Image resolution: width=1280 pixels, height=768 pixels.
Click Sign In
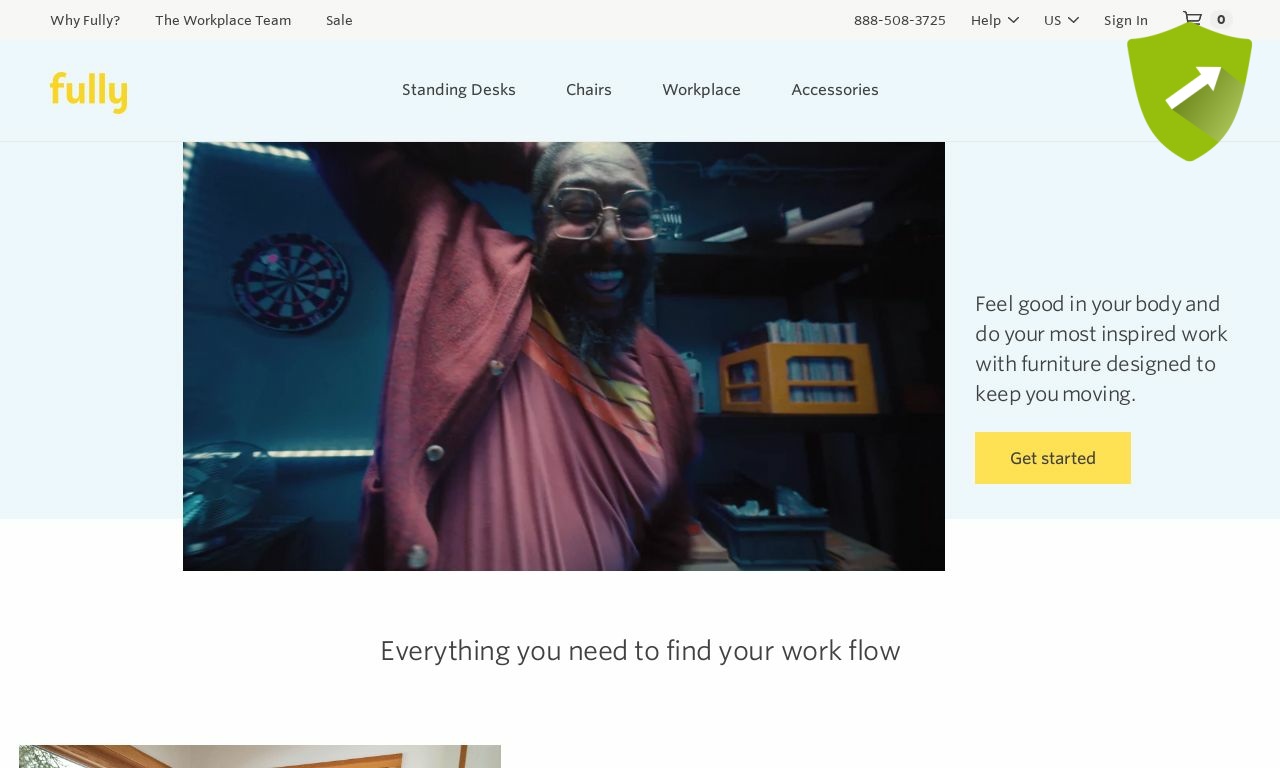[1126, 20]
